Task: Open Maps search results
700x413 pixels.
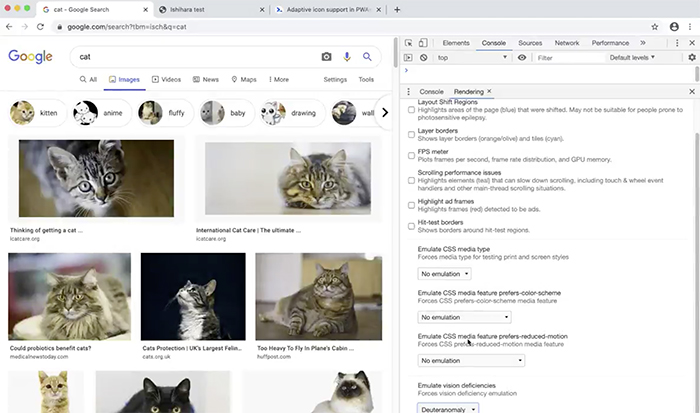Action: tap(244, 79)
